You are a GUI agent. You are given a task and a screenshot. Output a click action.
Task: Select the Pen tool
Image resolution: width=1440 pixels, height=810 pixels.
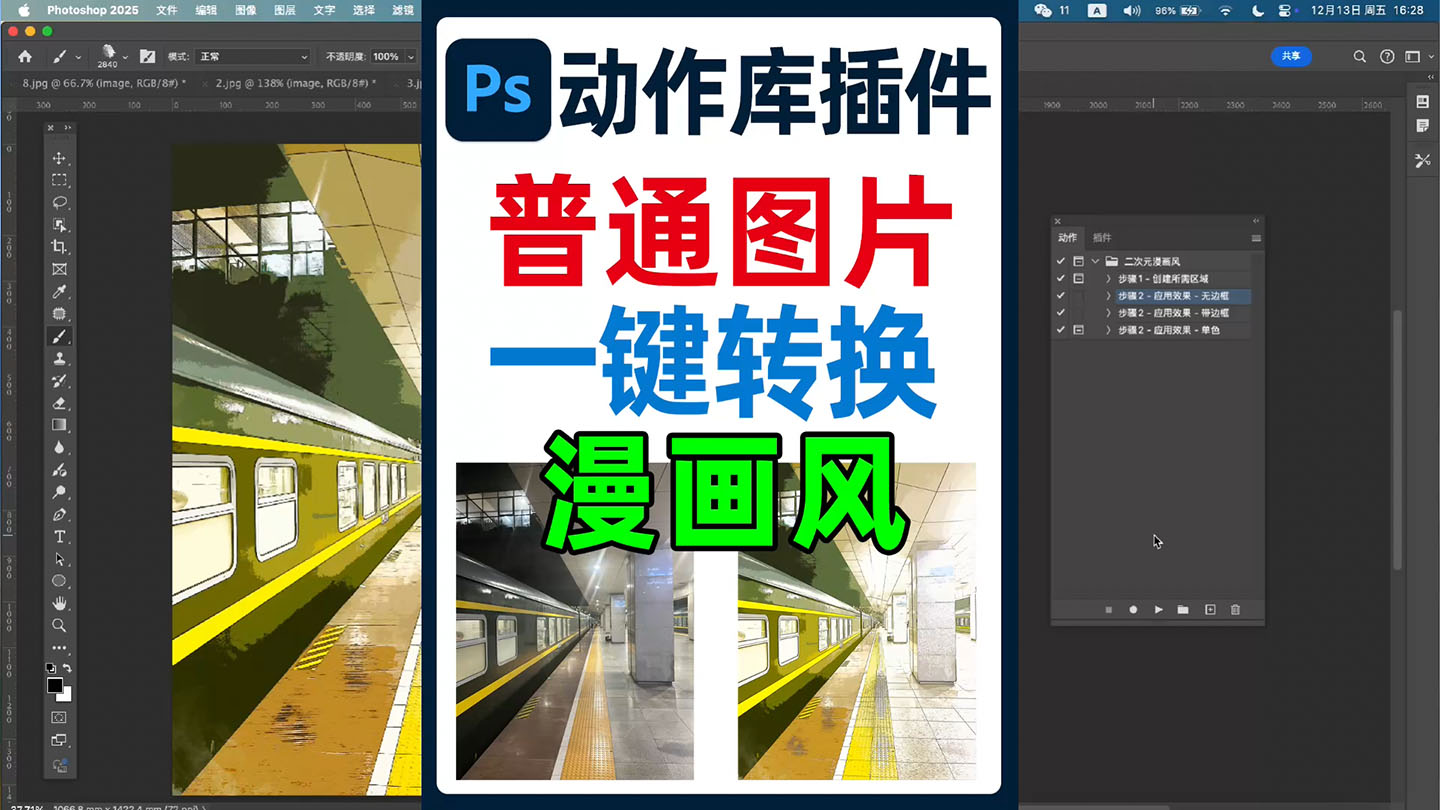(x=59, y=515)
